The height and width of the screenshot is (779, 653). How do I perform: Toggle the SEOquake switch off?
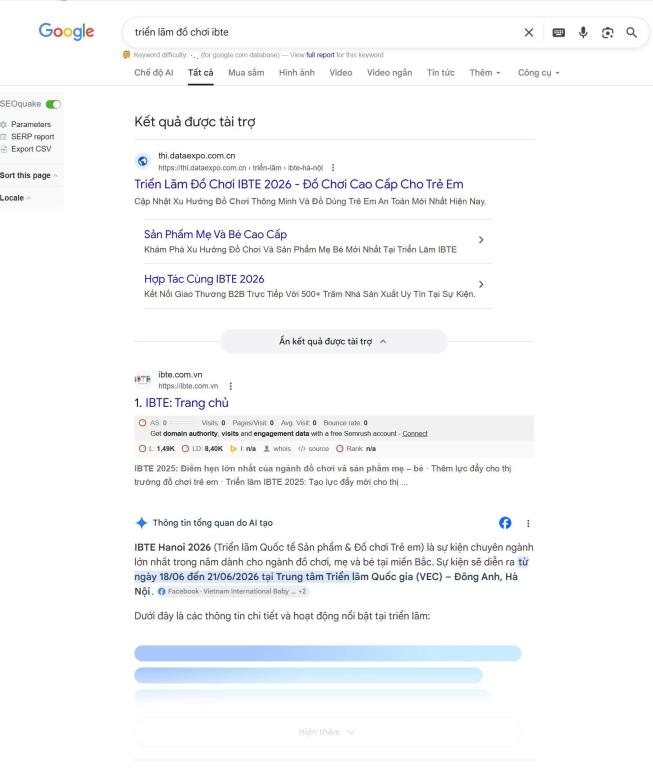tap(53, 104)
